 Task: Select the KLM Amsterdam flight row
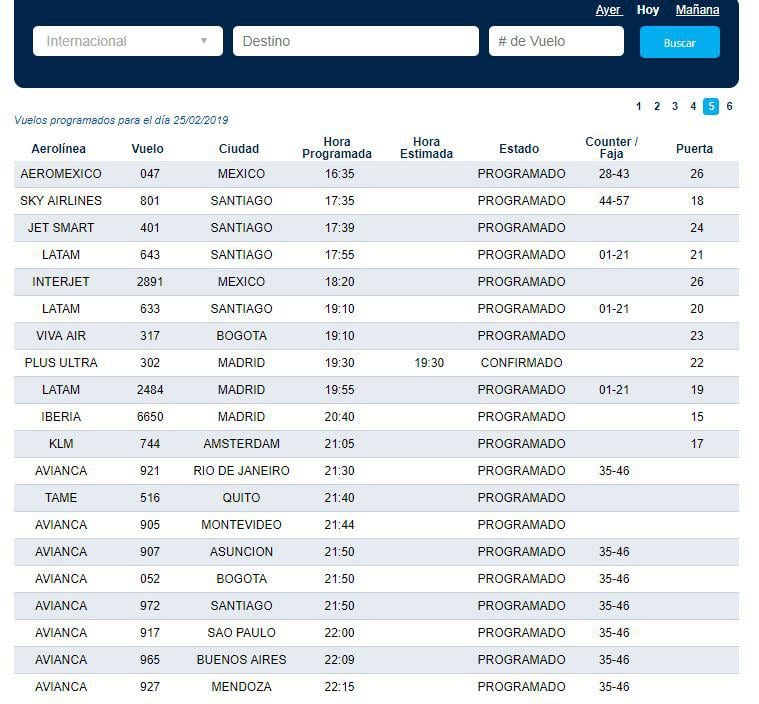coord(376,444)
